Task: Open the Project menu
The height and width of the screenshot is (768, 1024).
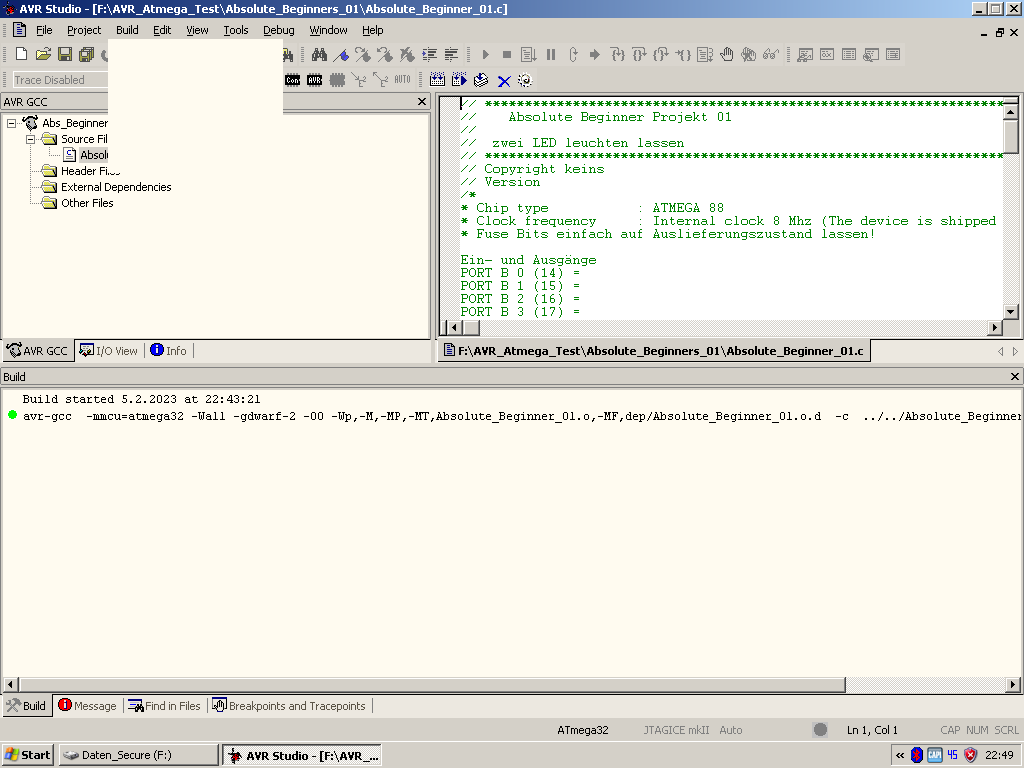Action: click(x=84, y=30)
